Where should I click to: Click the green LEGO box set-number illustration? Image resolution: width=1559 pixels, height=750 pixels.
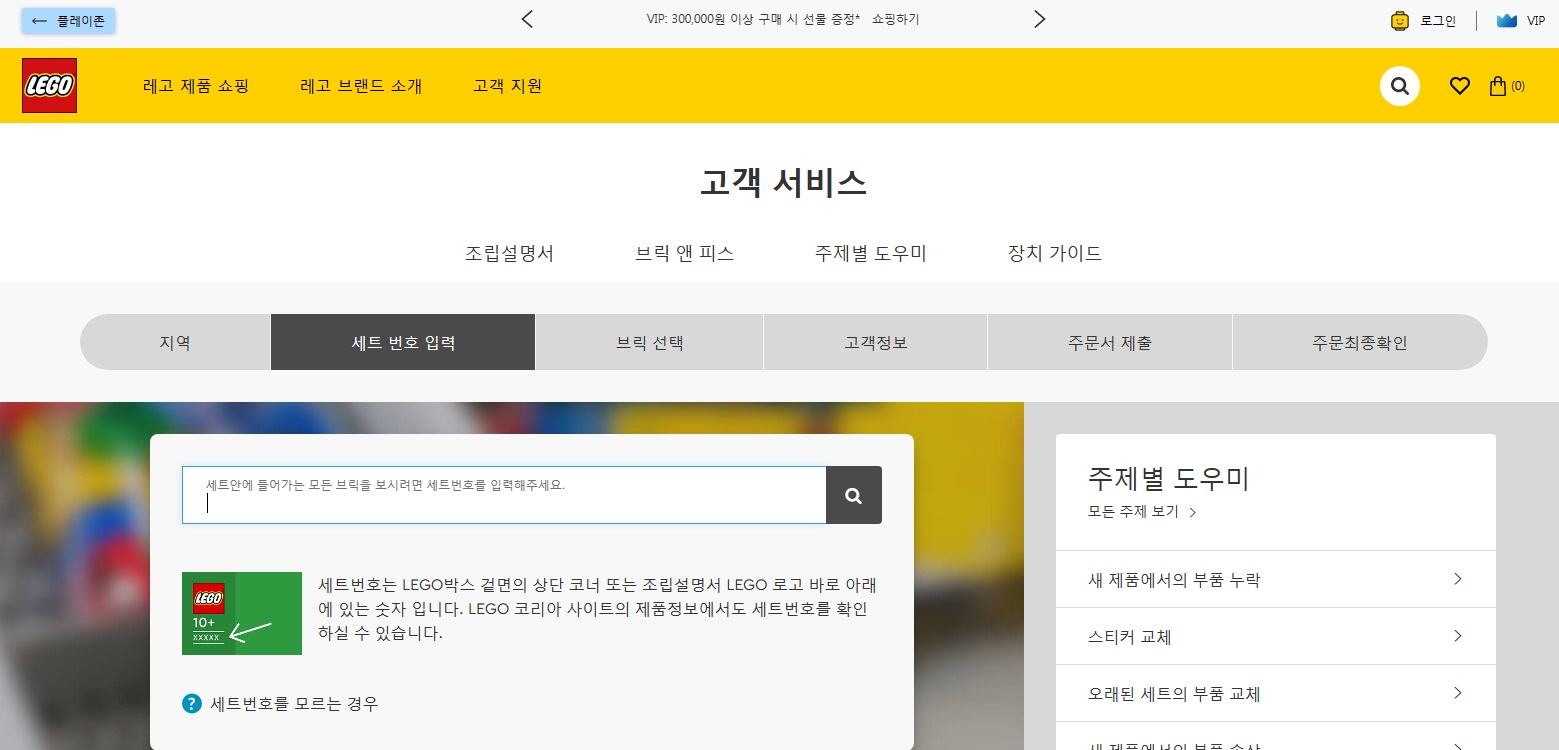pyautogui.click(x=242, y=613)
